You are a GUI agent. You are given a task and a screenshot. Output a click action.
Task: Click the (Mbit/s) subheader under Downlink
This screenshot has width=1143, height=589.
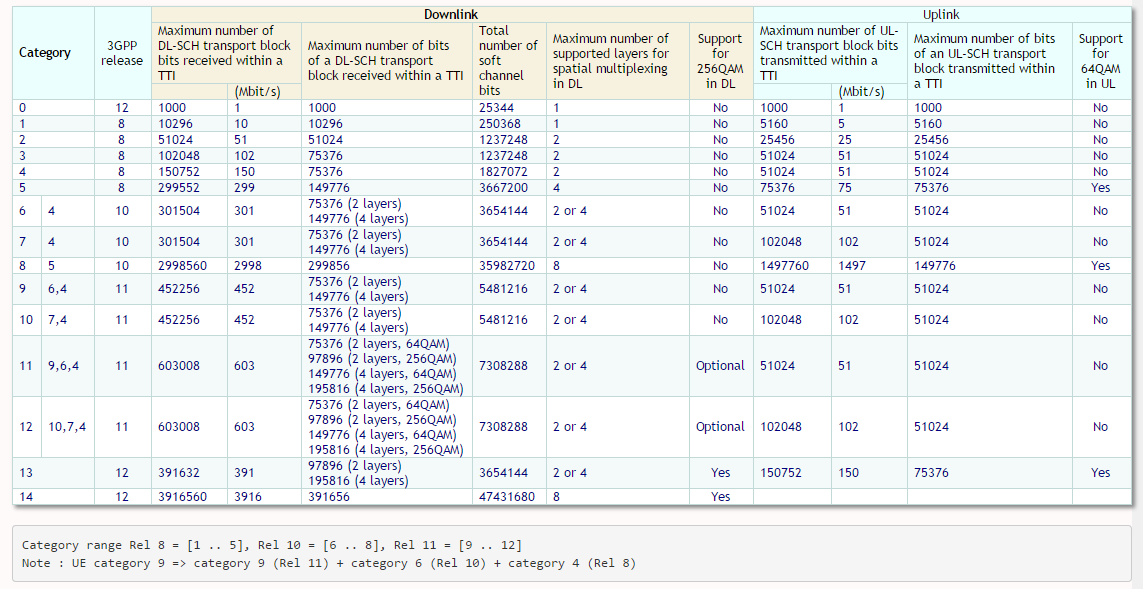pyautogui.click(x=264, y=93)
